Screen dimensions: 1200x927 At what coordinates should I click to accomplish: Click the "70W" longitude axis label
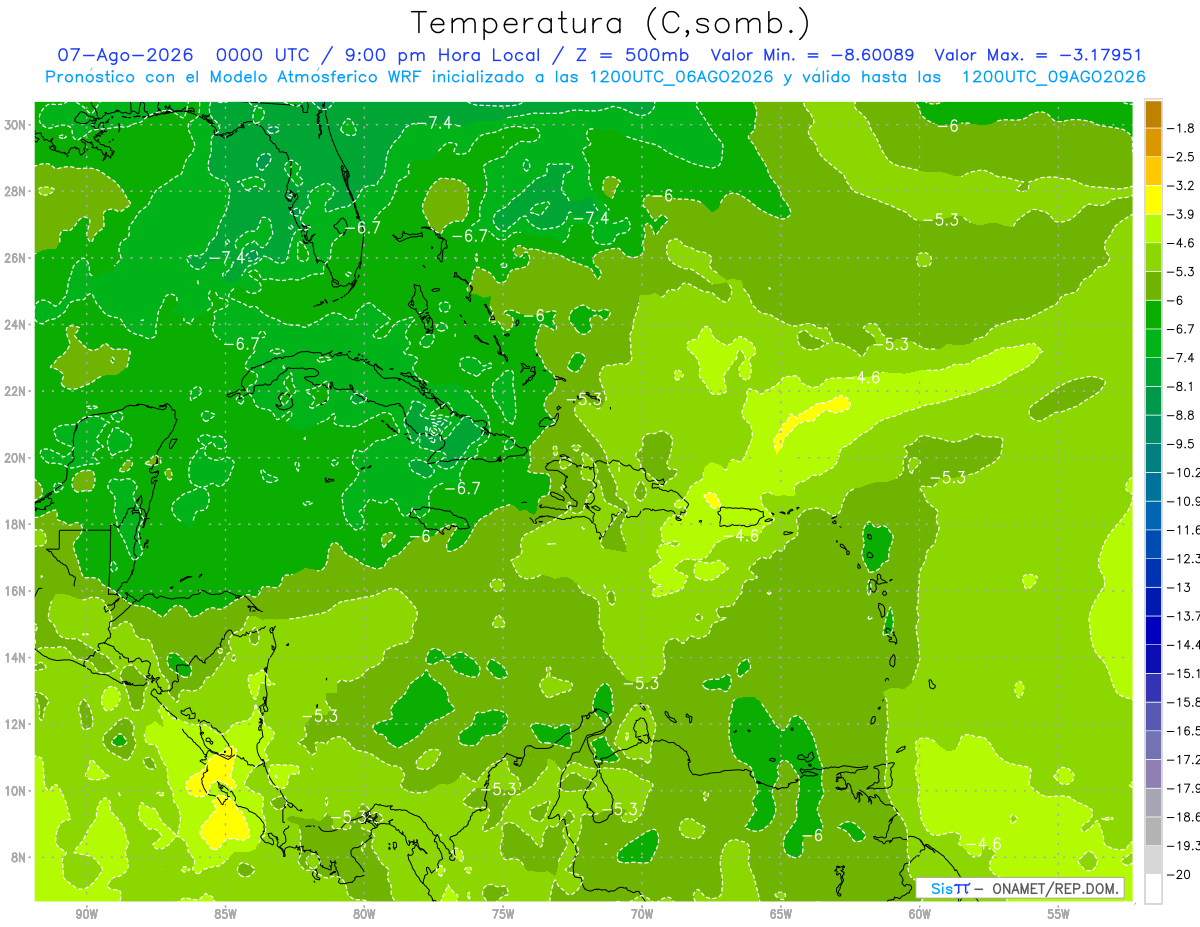642,914
